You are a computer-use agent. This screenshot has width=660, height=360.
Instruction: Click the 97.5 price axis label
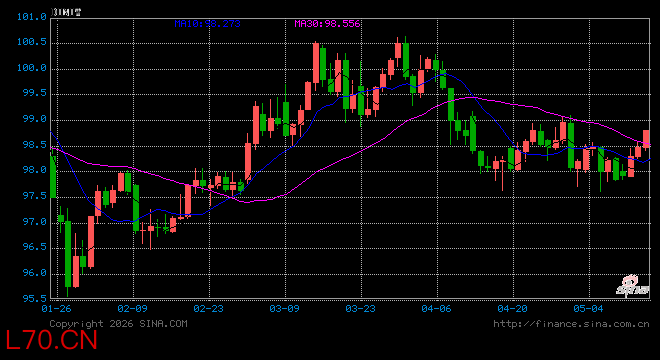(35, 196)
